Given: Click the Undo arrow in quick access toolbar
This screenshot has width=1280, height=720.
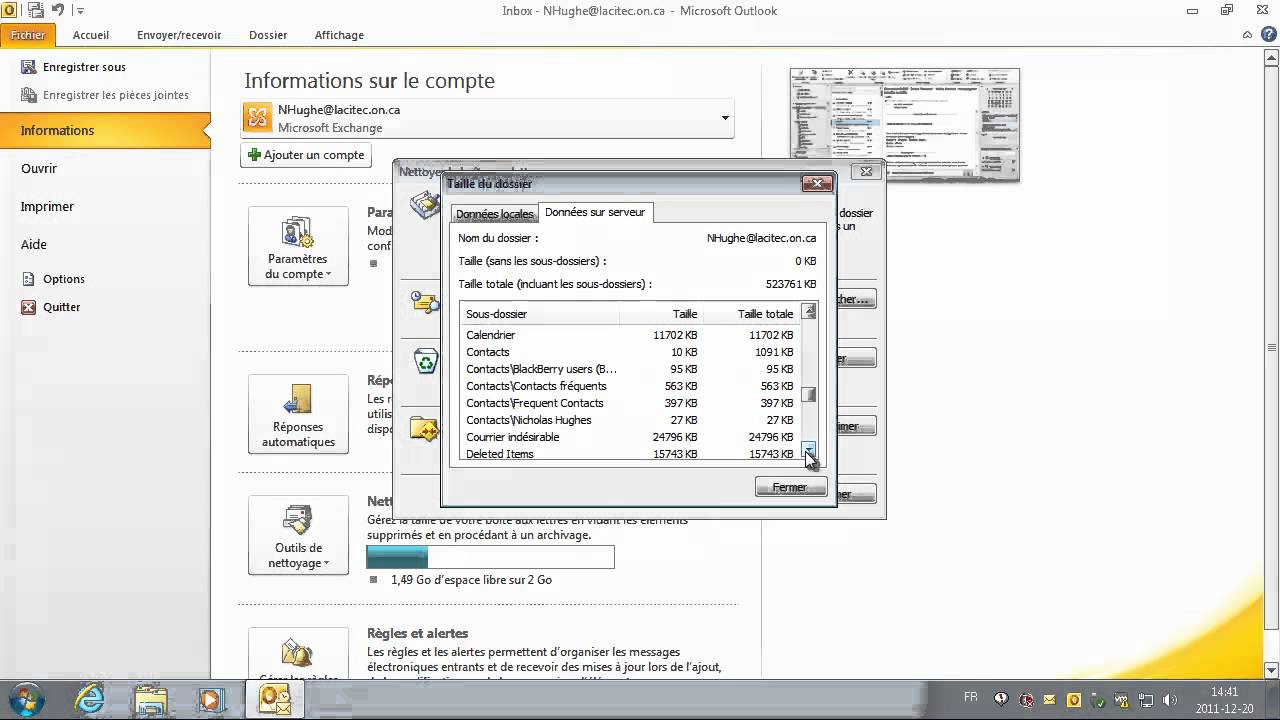Looking at the screenshot, I should (x=58, y=10).
